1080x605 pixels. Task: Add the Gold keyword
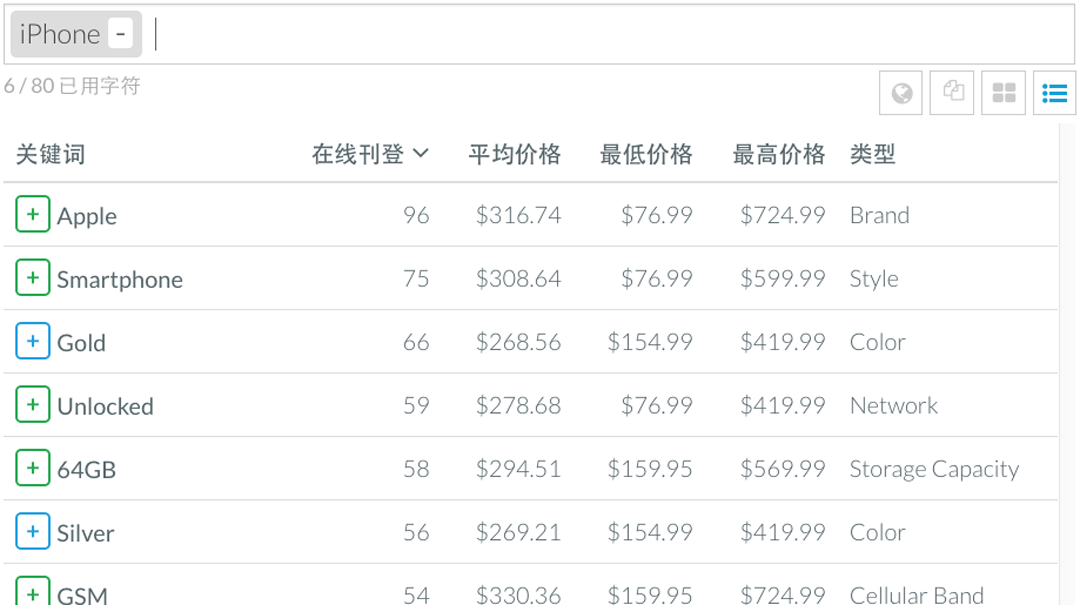[x=32, y=341]
